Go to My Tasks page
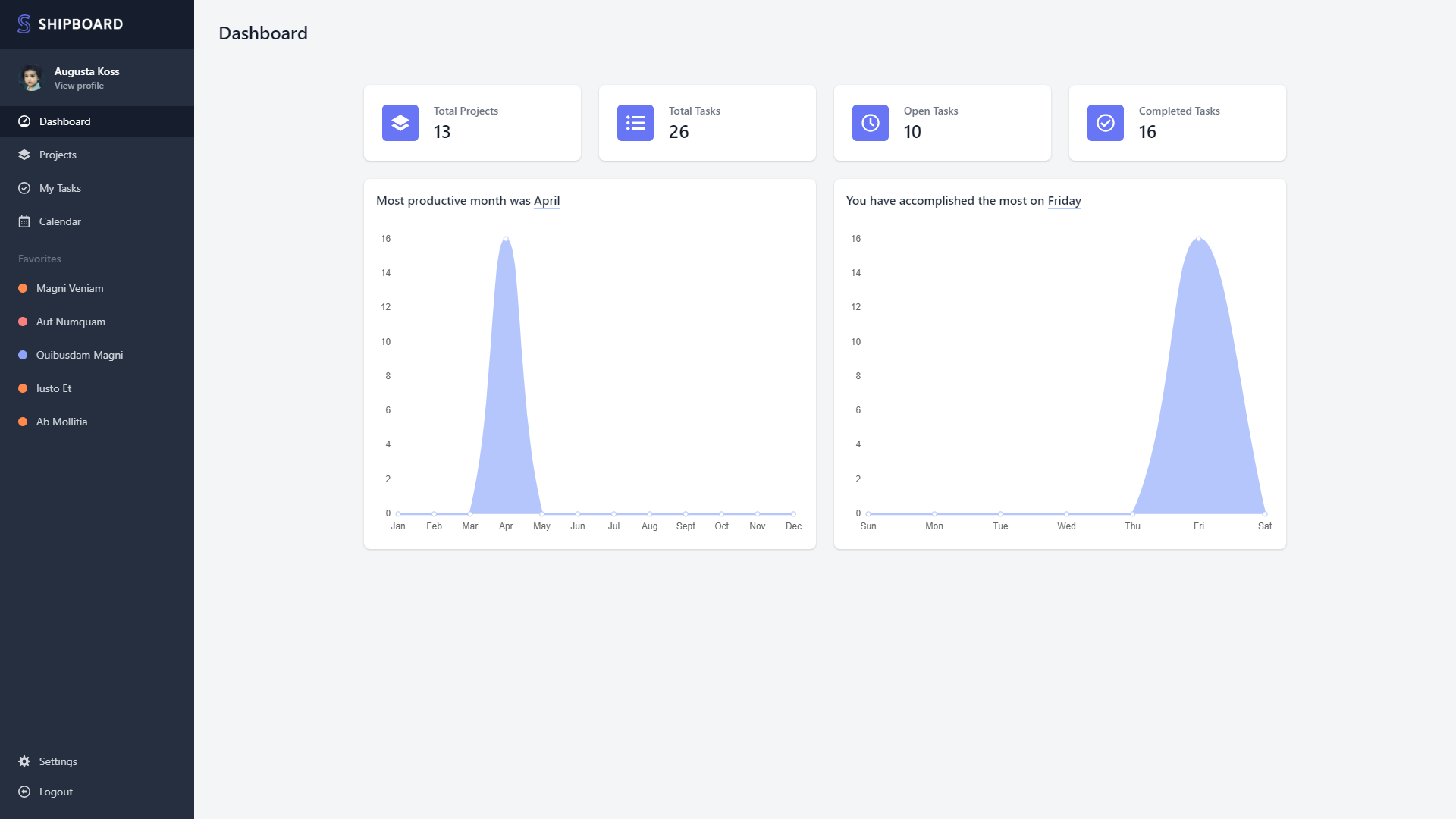 click(60, 188)
